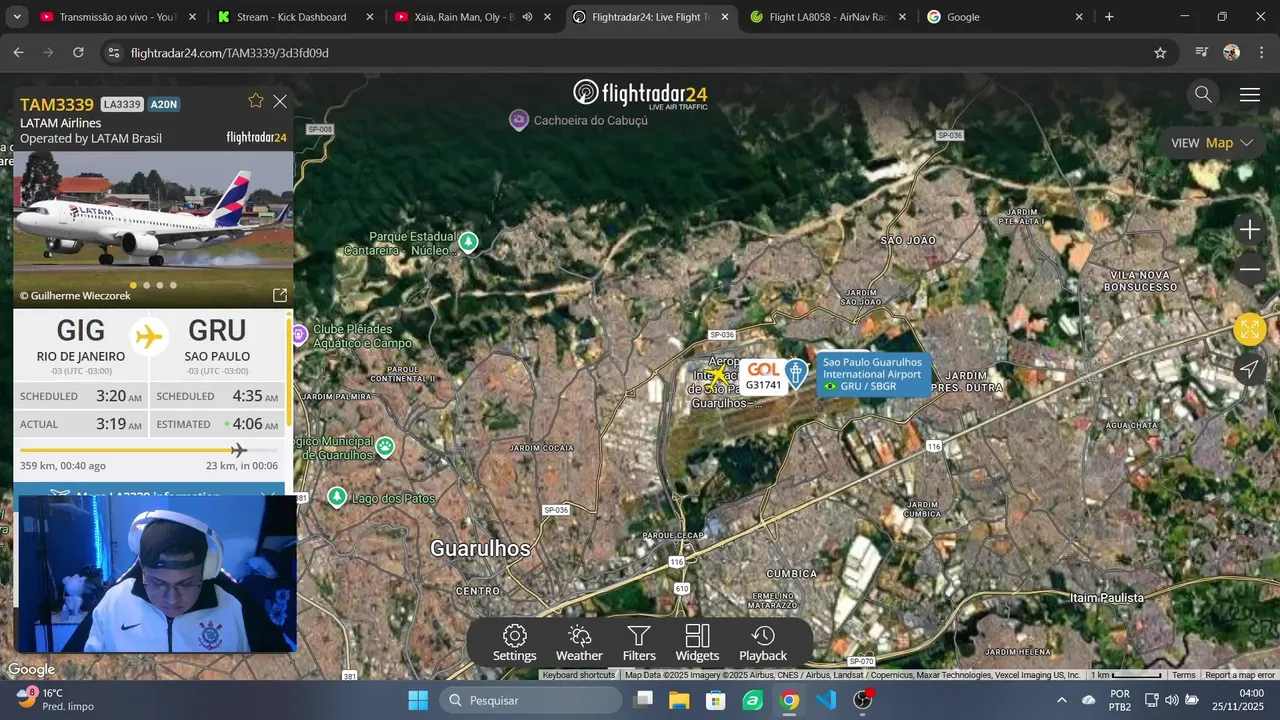Click the taskbar Pesquisar search box
The height and width of the screenshot is (720, 1280).
[x=531, y=700]
